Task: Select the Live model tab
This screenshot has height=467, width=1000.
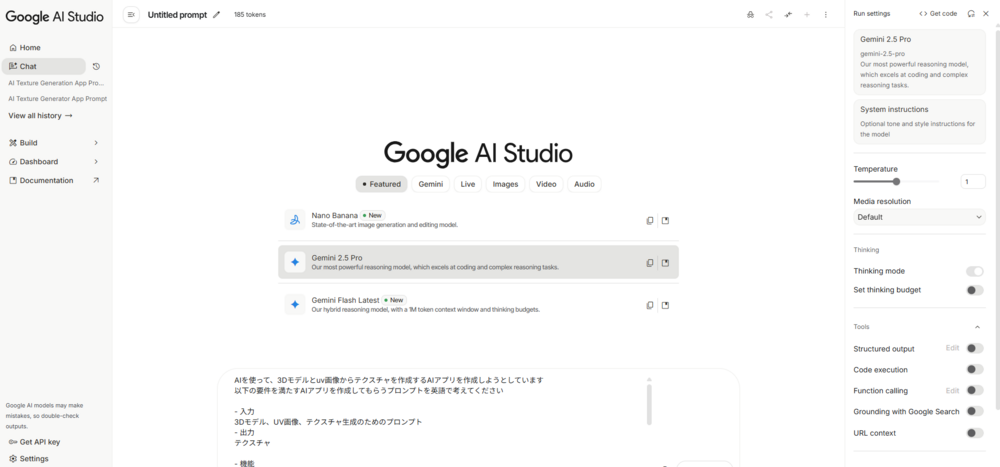Action: click(x=467, y=184)
